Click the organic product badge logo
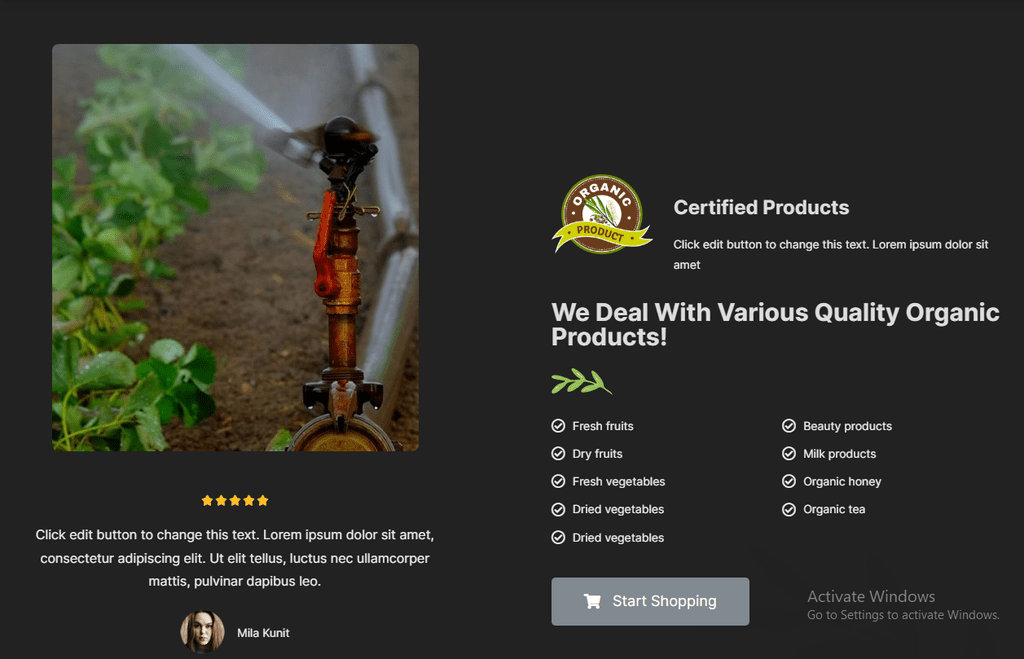 tap(601, 214)
